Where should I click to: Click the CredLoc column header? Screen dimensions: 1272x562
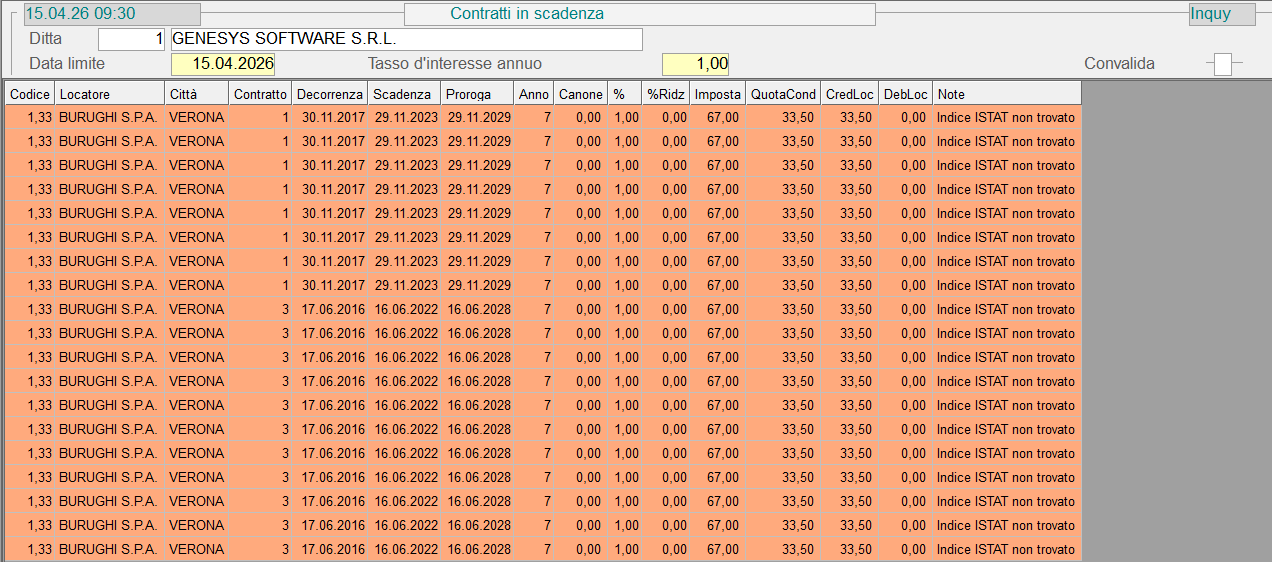coord(850,94)
